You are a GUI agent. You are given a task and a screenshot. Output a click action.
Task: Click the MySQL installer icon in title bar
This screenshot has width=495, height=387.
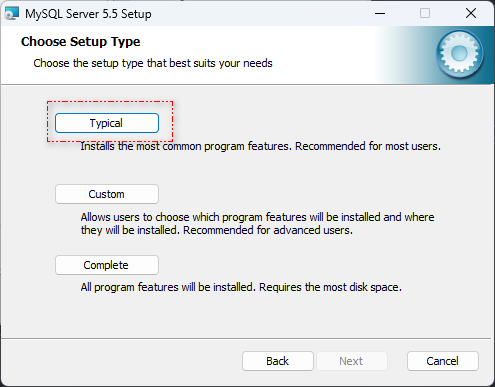[x=12, y=13]
